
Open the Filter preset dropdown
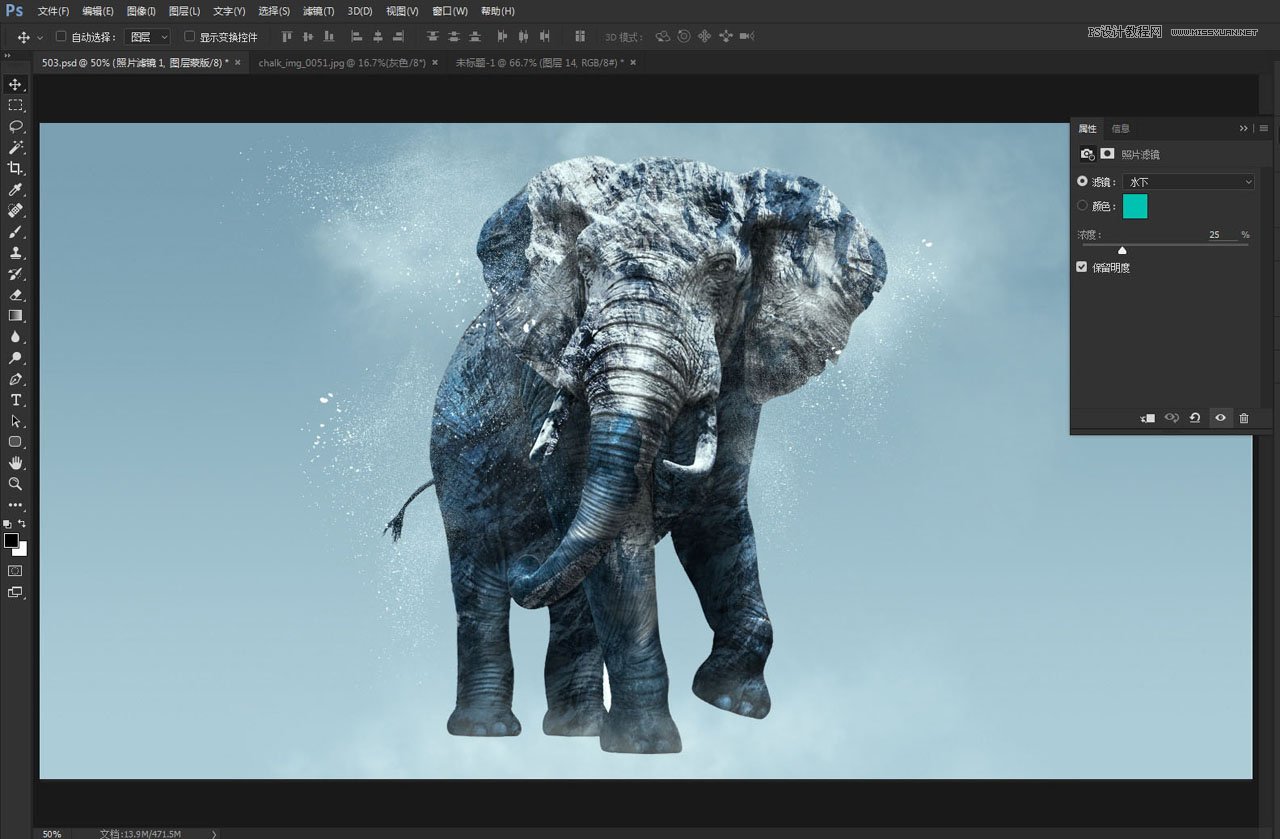click(1188, 182)
